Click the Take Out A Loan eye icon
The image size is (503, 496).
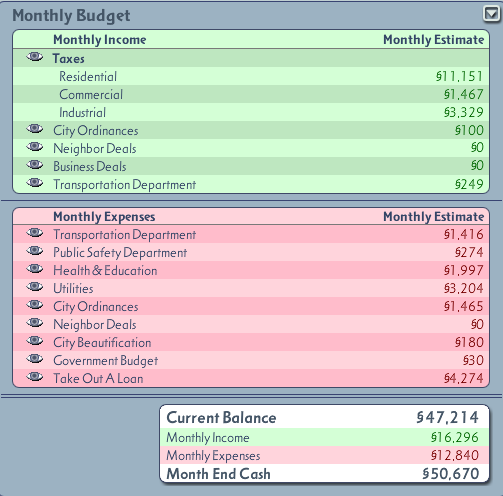tap(35, 377)
